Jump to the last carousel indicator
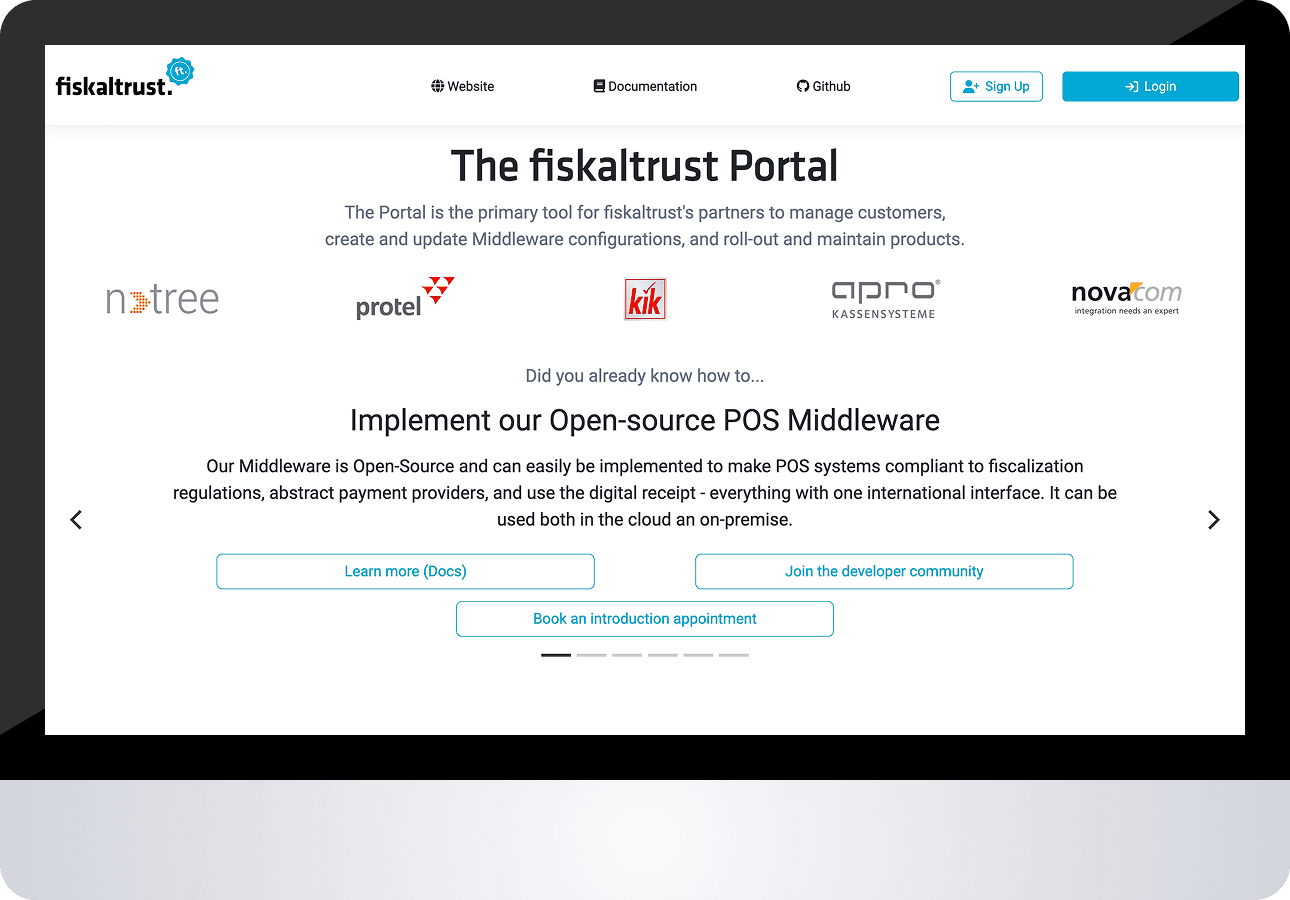Image resolution: width=1290 pixels, height=900 pixels. coord(734,655)
